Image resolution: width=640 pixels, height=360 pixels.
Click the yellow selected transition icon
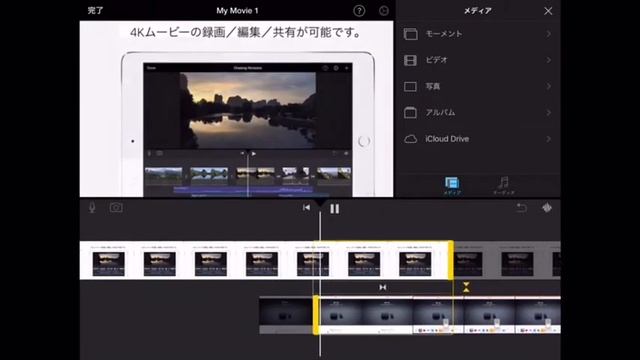click(466, 287)
